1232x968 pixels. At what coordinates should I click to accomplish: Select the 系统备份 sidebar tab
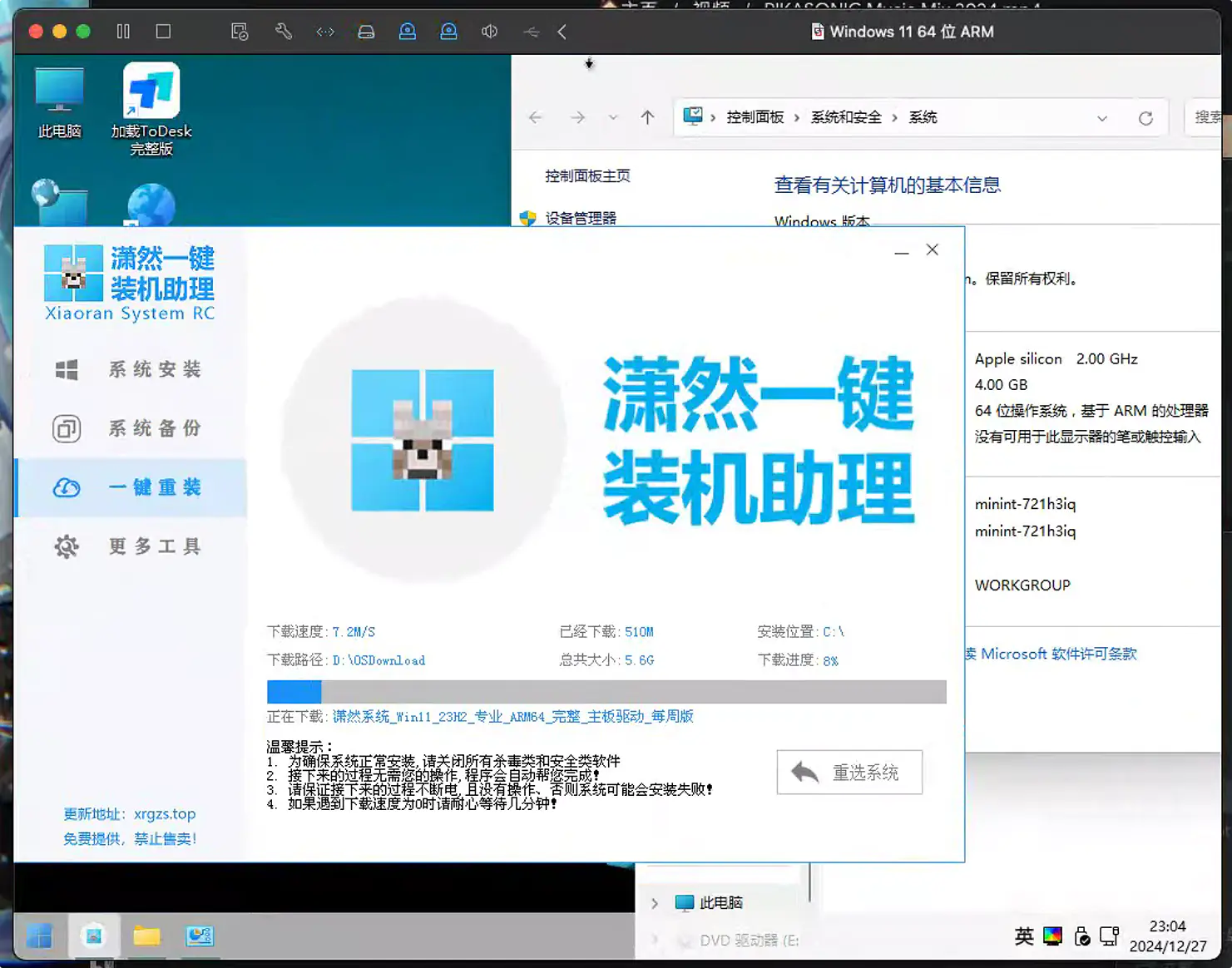[x=131, y=428]
